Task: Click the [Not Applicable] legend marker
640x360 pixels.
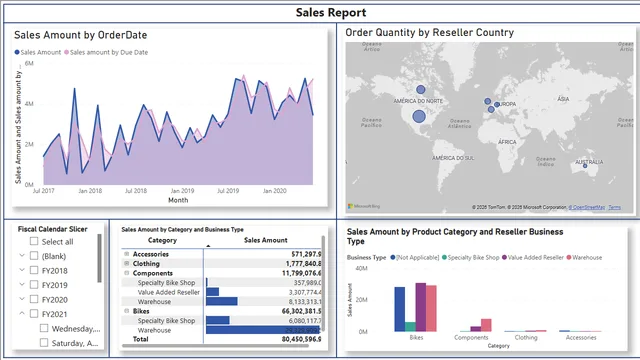Action: [x=393, y=257]
